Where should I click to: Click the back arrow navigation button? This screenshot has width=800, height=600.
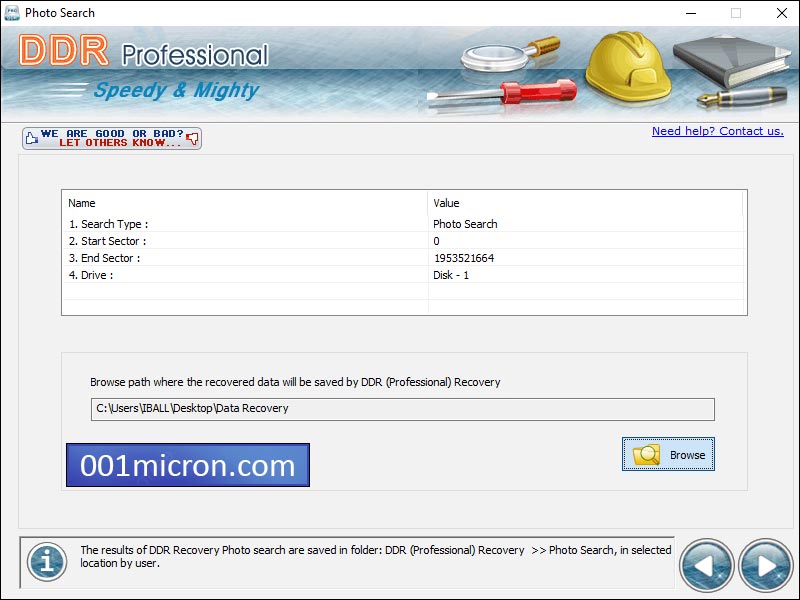[706, 565]
